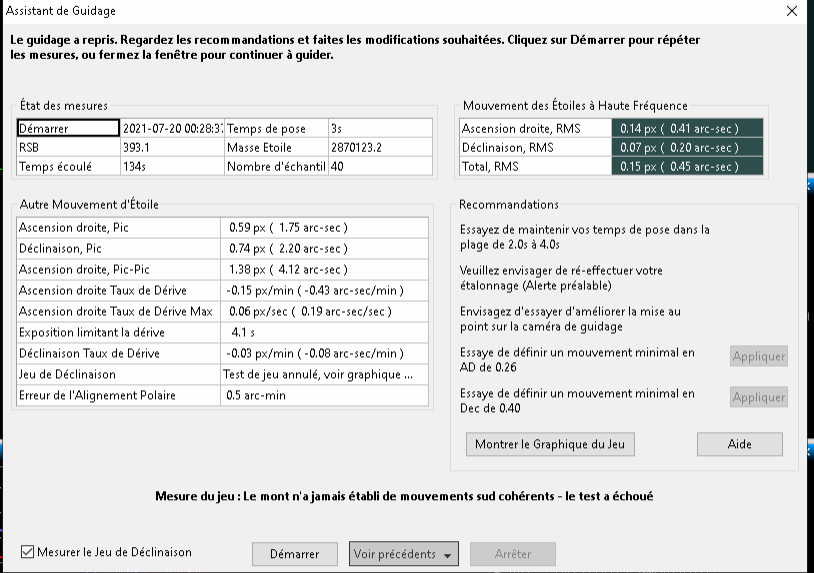
Task: Select the Ascension droite RMS value cell
Action: coord(687,128)
